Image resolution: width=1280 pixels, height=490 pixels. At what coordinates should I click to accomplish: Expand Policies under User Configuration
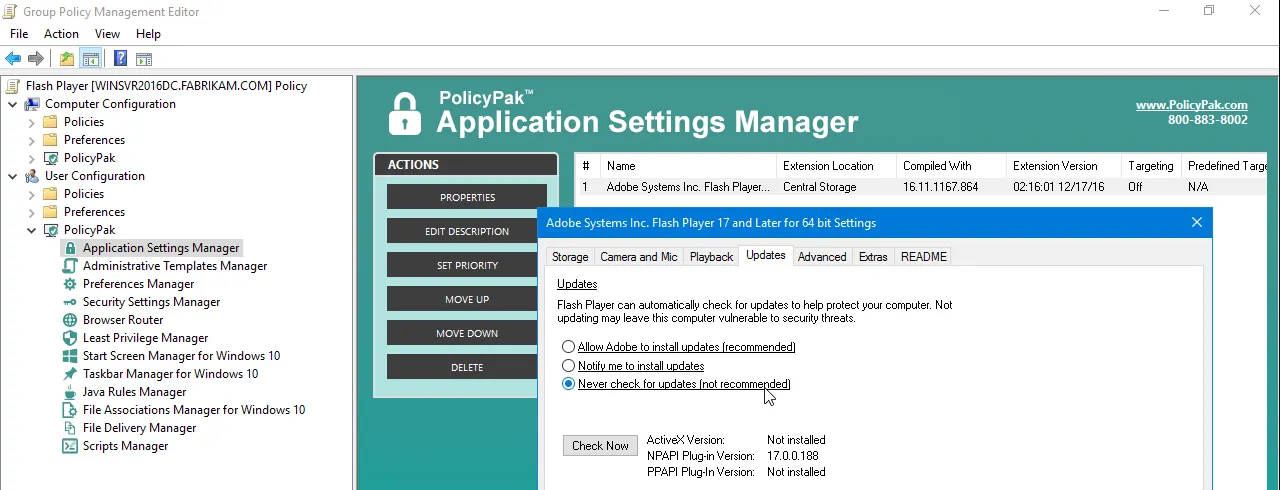click(x=32, y=194)
